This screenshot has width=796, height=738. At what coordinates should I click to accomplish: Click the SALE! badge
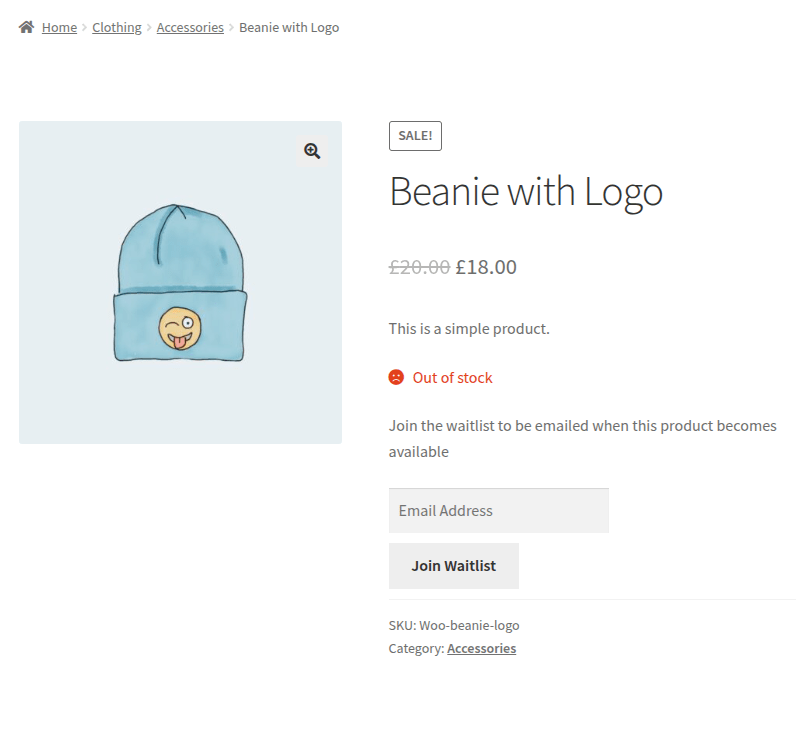415,136
